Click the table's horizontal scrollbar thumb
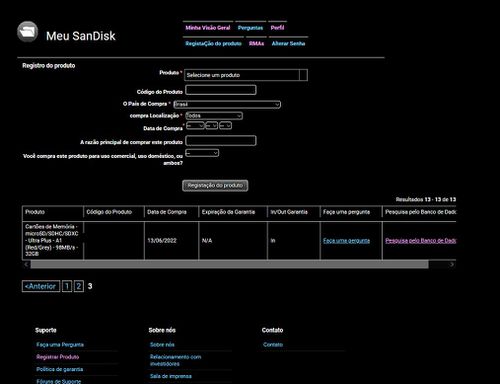The height and width of the screenshot is (384, 500). click(229, 265)
